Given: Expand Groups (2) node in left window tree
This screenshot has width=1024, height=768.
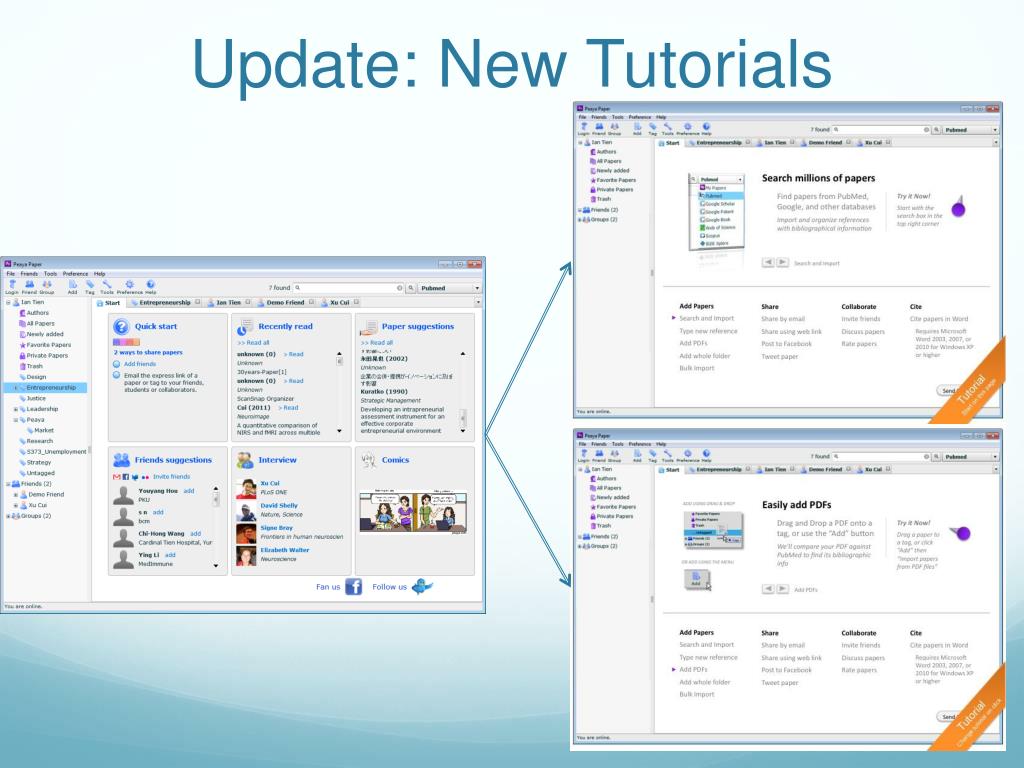Looking at the screenshot, I should tap(8, 516).
